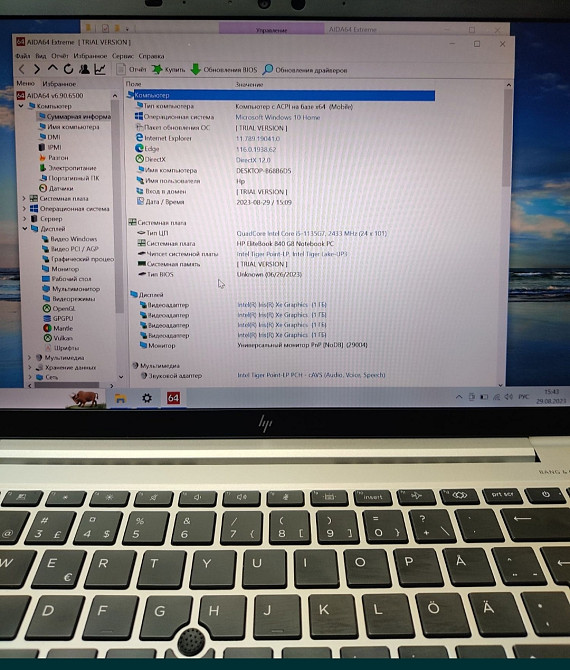
Task: Select DMI in the tree
Action: point(50,137)
